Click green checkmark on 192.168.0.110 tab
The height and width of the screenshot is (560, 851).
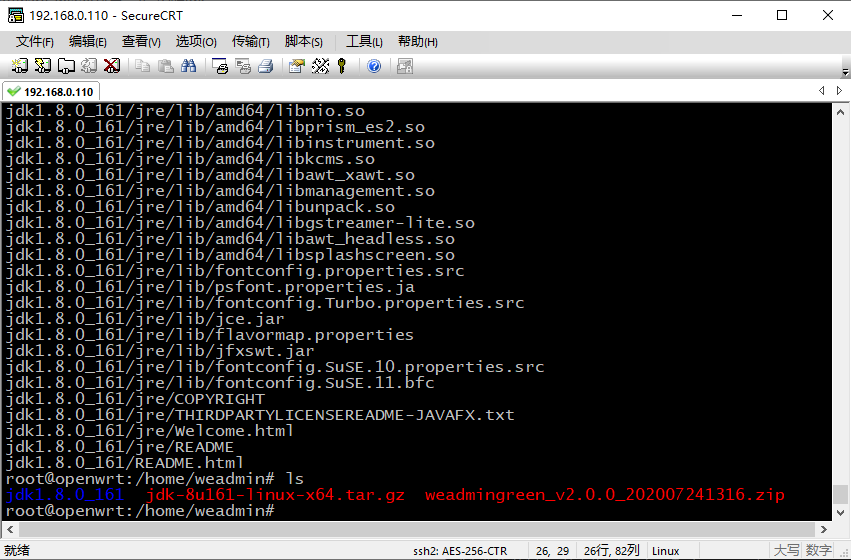[x=14, y=92]
